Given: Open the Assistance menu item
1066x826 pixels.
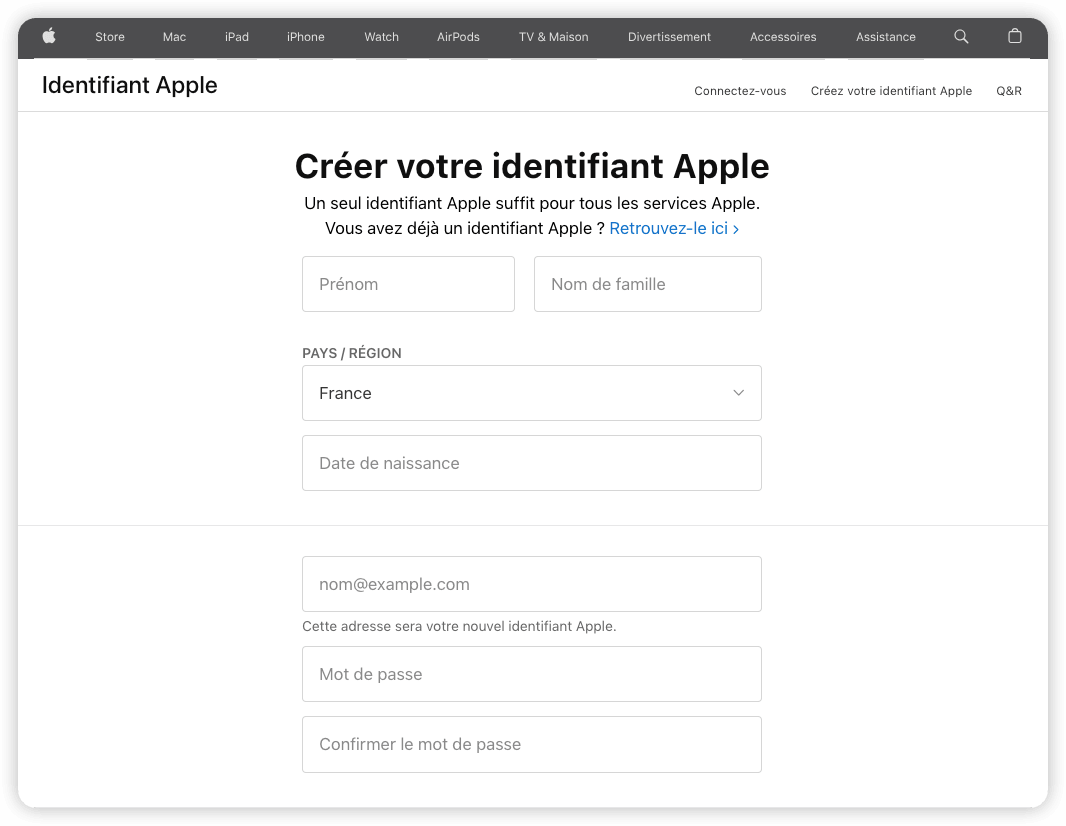Looking at the screenshot, I should click(885, 37).
